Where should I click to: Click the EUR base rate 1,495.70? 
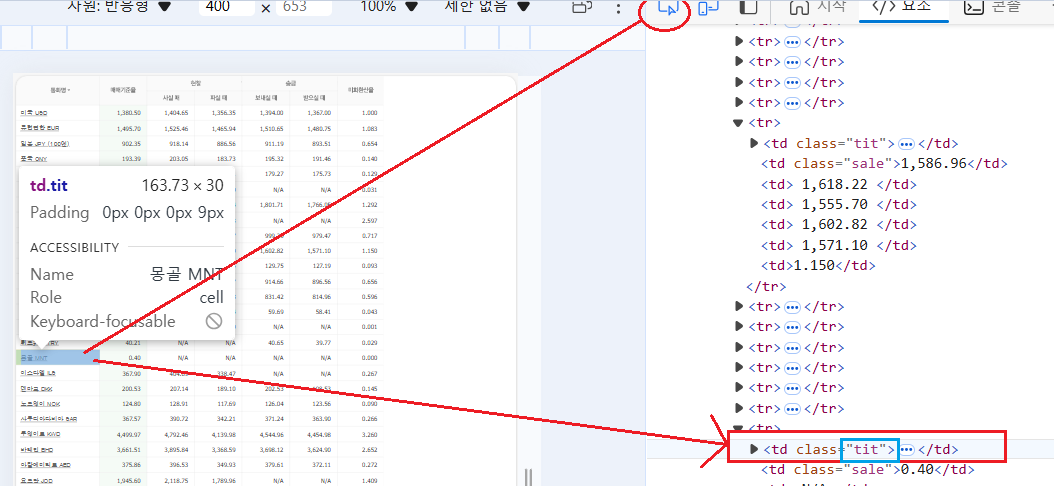pos(128,127)
